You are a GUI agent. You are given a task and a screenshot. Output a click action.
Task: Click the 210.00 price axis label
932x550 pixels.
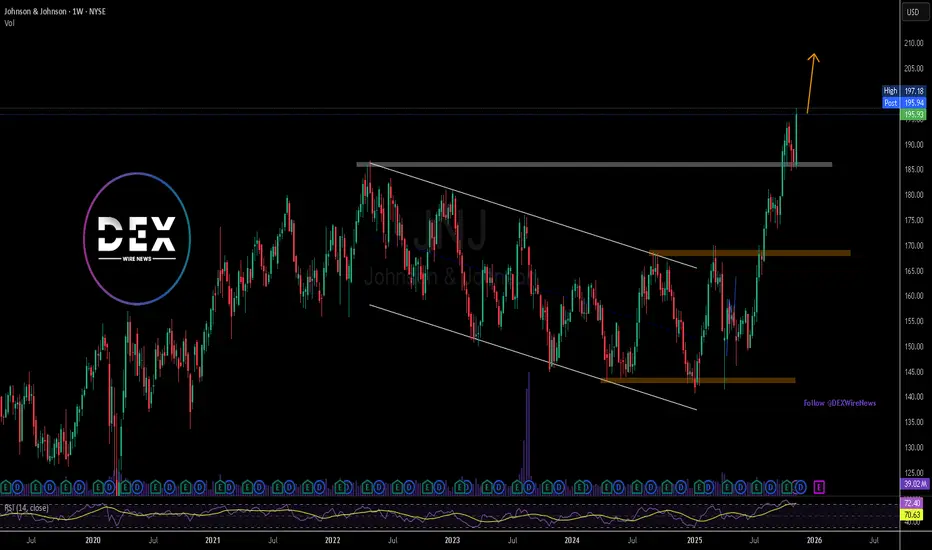[914, 43]
